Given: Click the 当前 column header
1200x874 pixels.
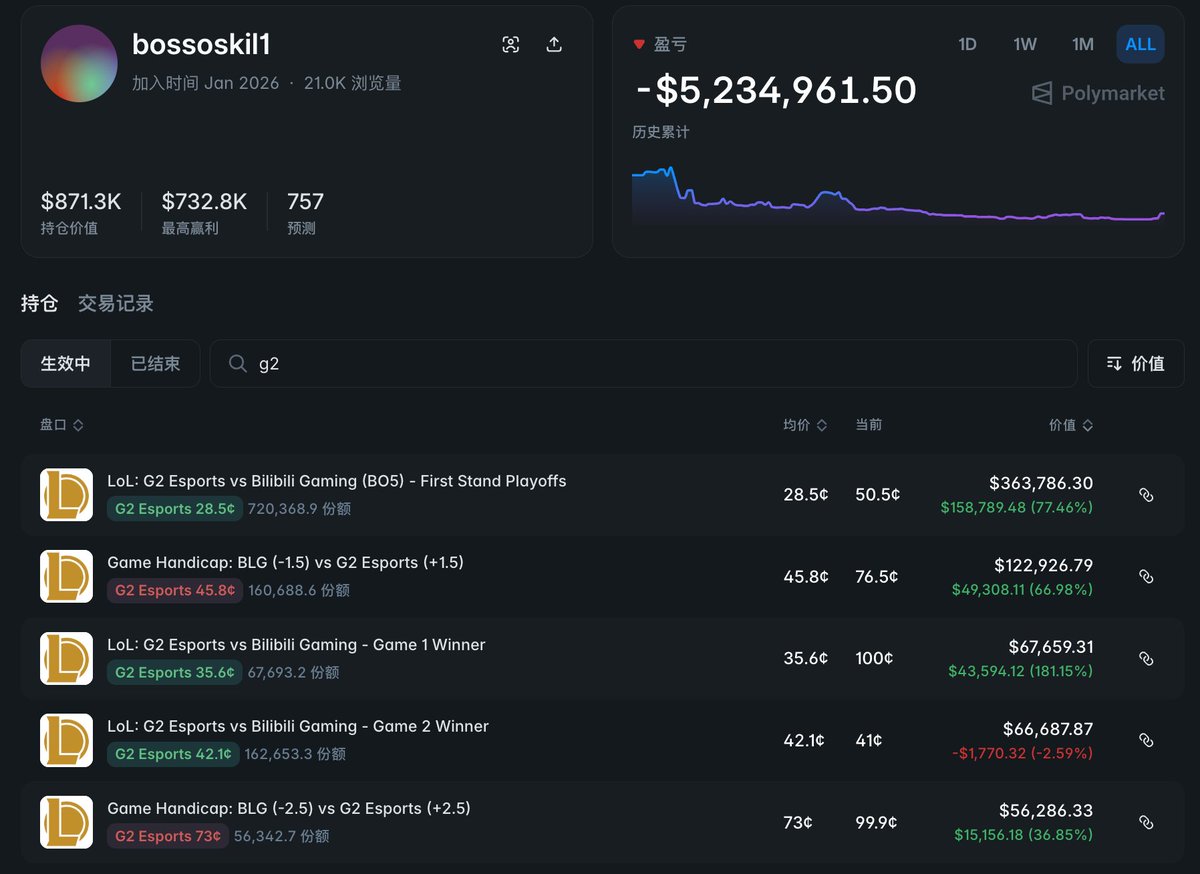Looking at the screenshot, I should [x=869, y=425].
